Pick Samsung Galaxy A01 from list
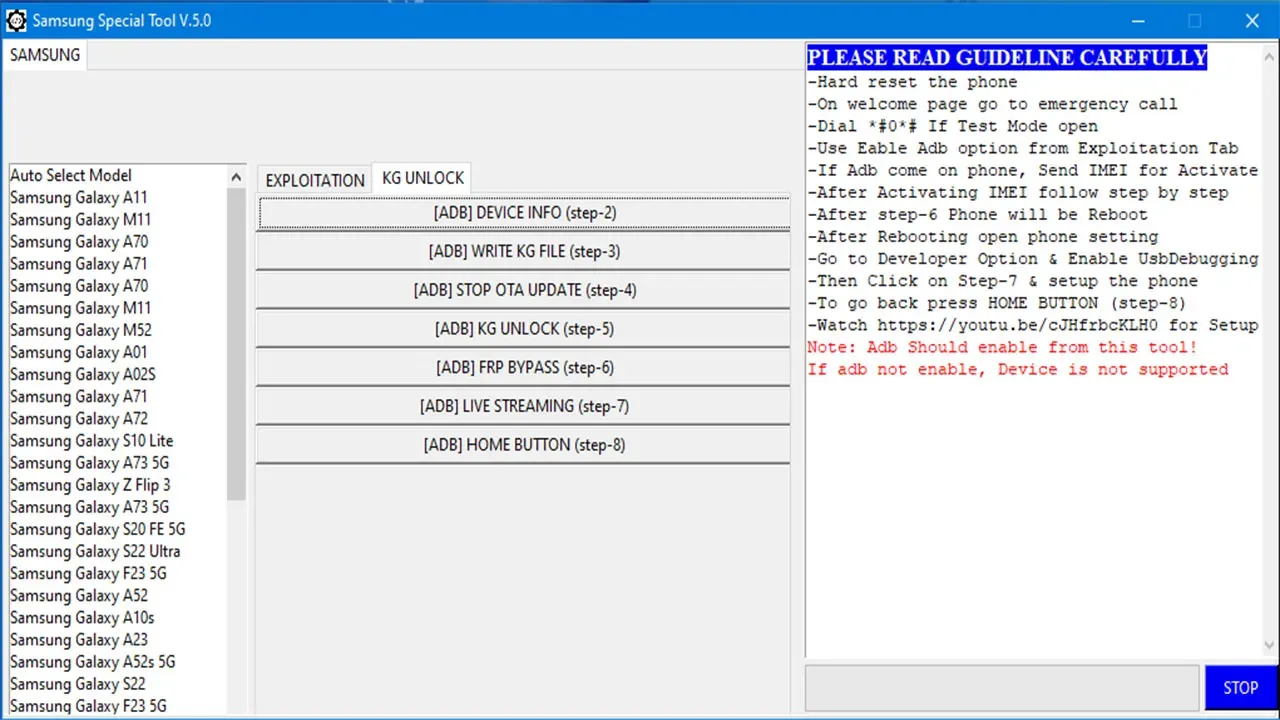1280x720 pixels. click(78, 352)
